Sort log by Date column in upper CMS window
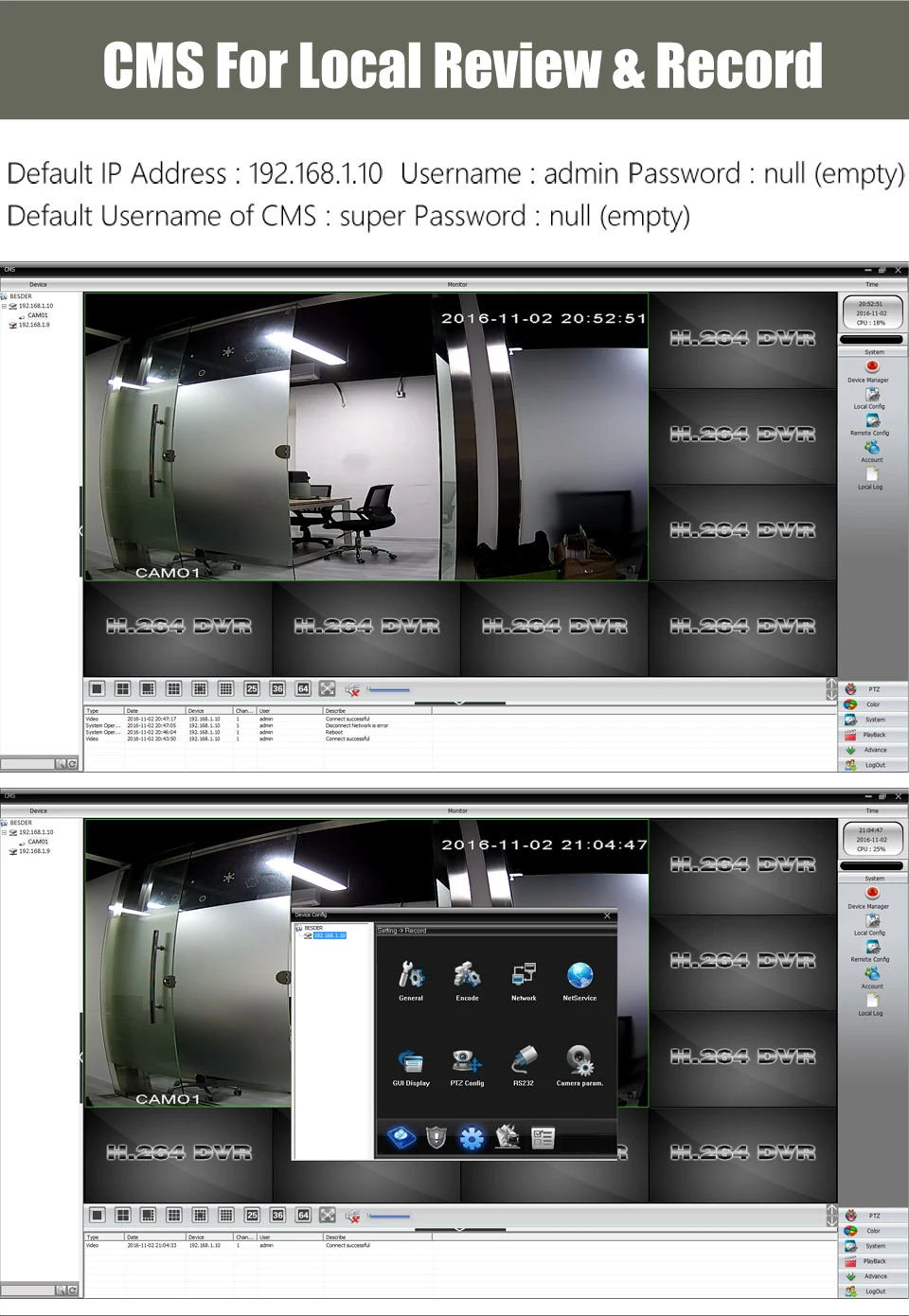909x1316 pixels. tap(155, 710)
